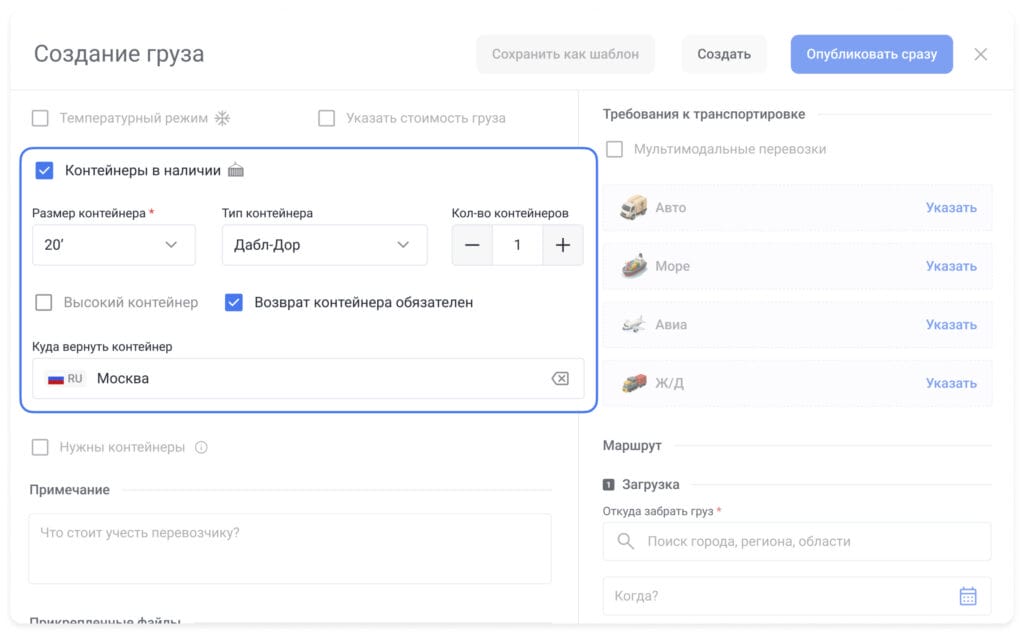Click Указать link for Море
Screen dimensions: 1024x634
pyautogui.click(x=951, y=266)
